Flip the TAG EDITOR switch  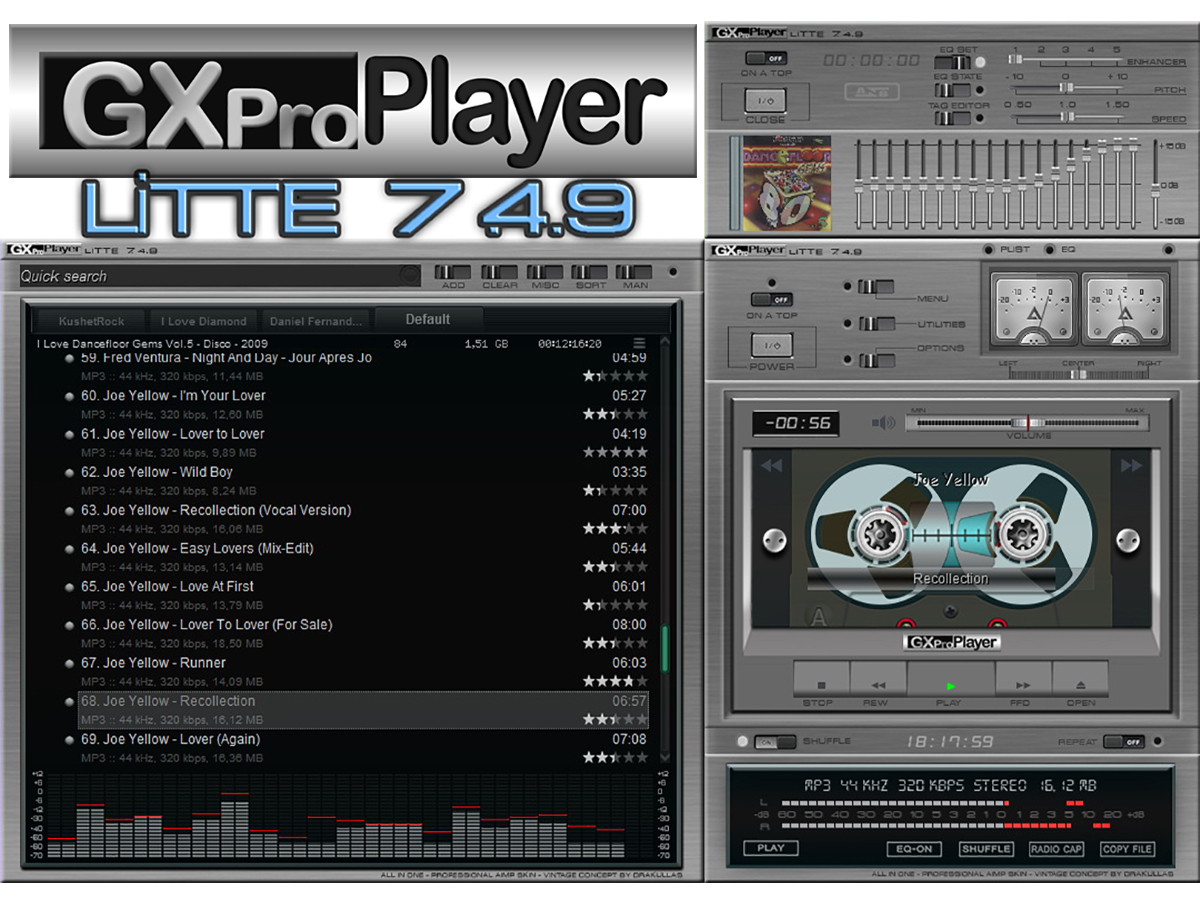click(952, 118)
